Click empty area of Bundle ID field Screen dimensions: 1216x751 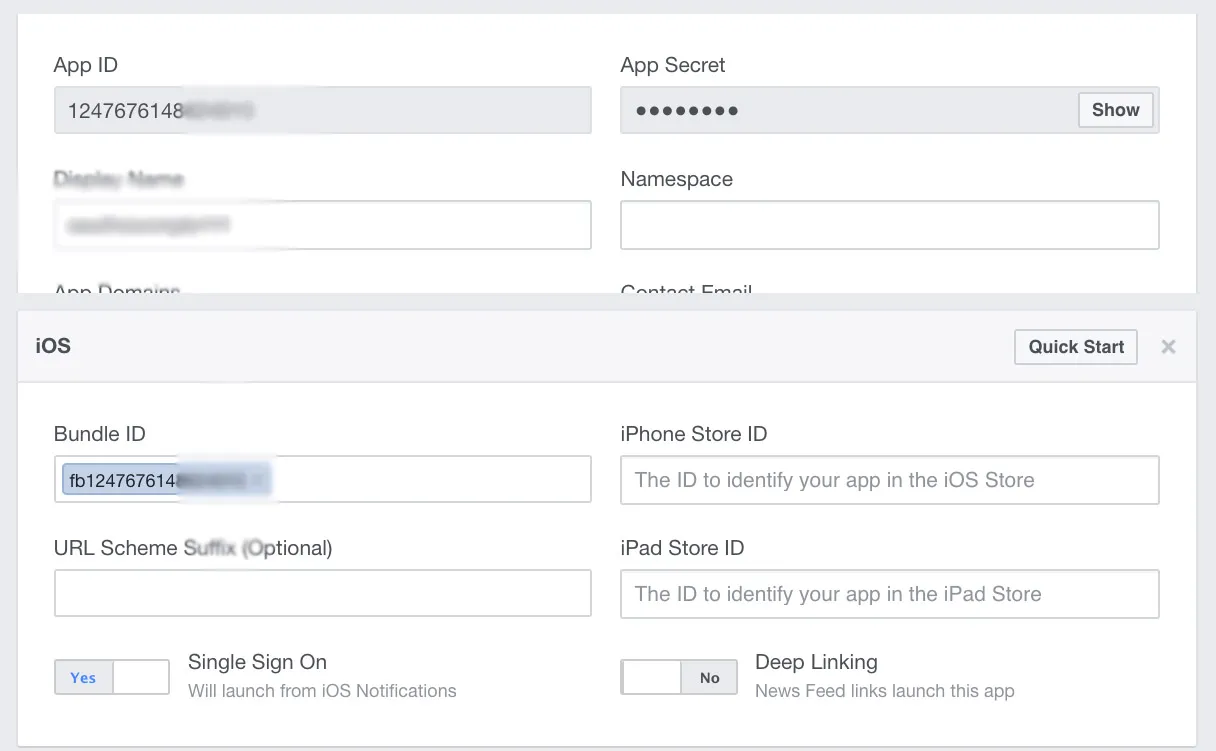click(x=430, y=480)
